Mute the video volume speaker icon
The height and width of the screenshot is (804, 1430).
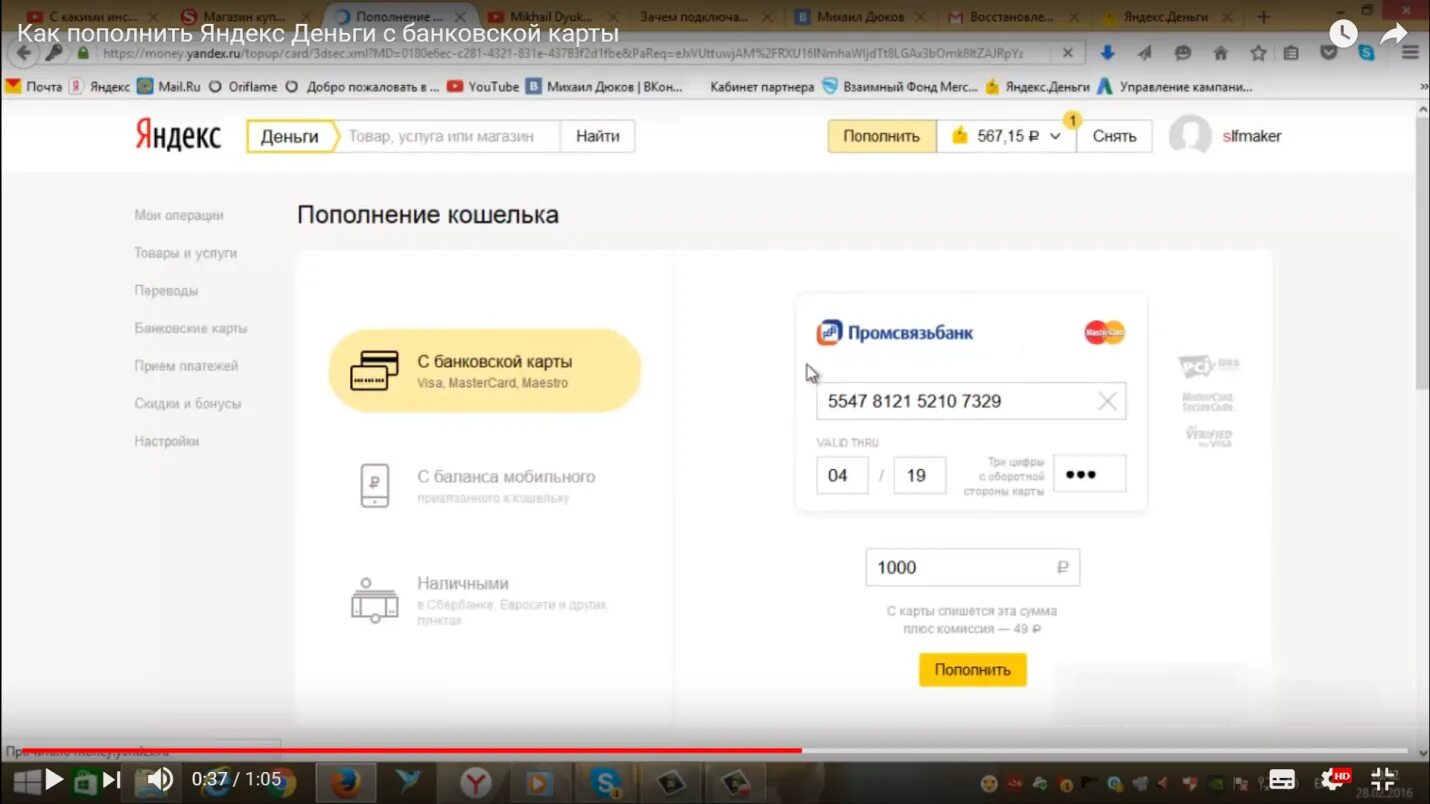click(159, 779)
